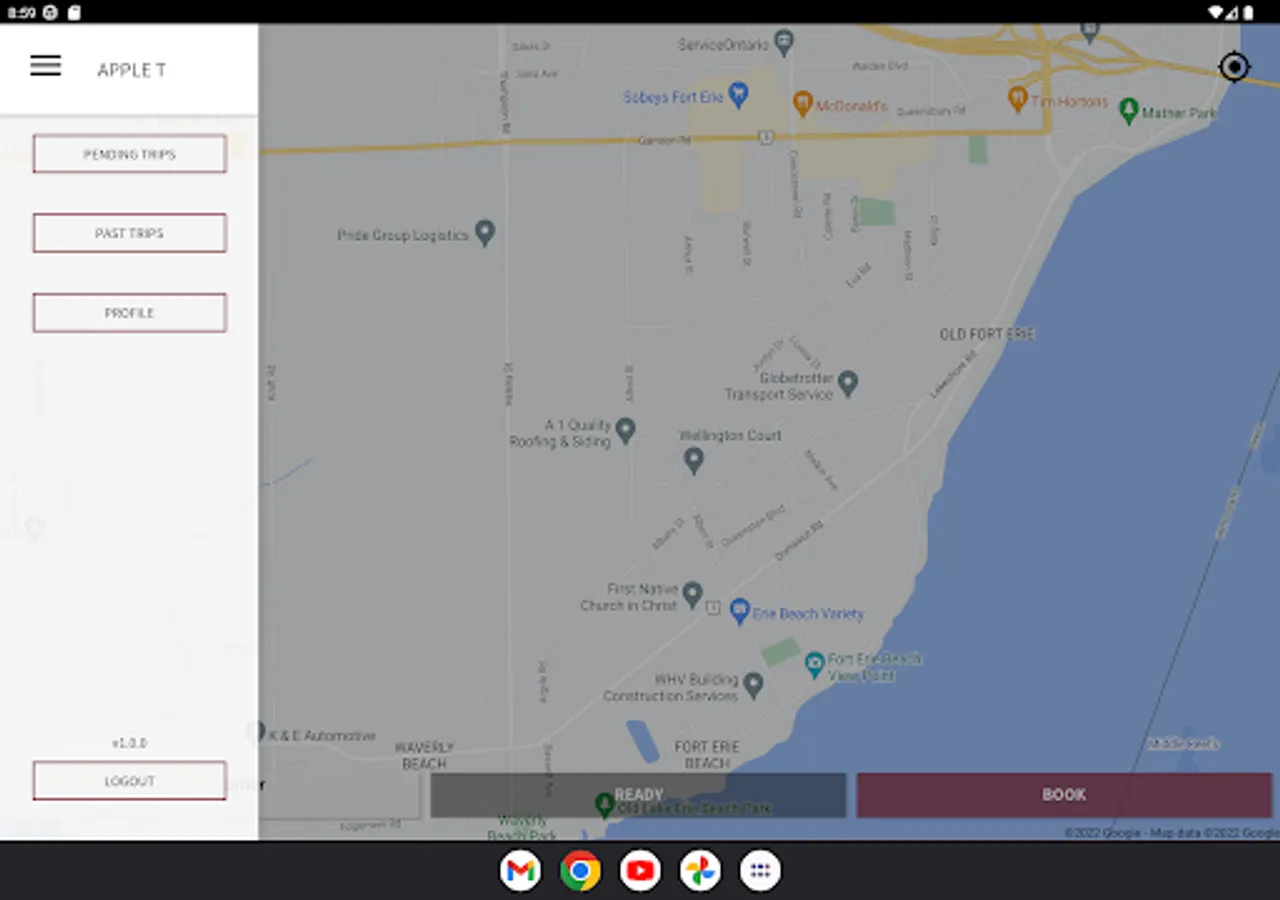Click the K & E Automotive label
Viewport: 1280px width, 900px height.
322,736
